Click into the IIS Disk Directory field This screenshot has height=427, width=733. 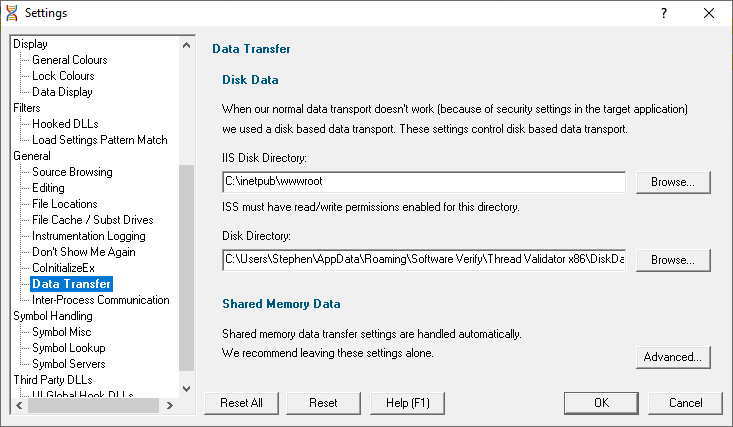pos(424,182)
